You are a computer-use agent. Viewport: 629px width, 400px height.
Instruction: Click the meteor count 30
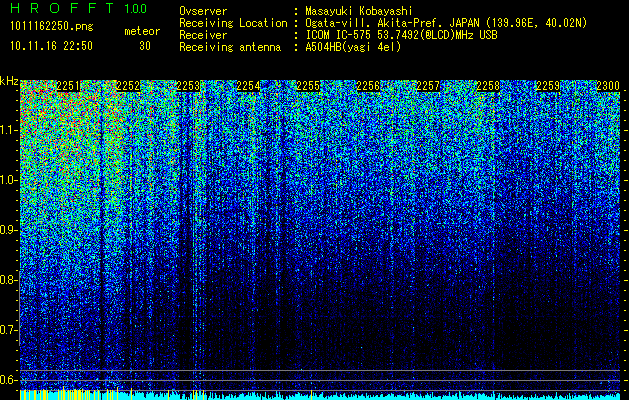145,46
